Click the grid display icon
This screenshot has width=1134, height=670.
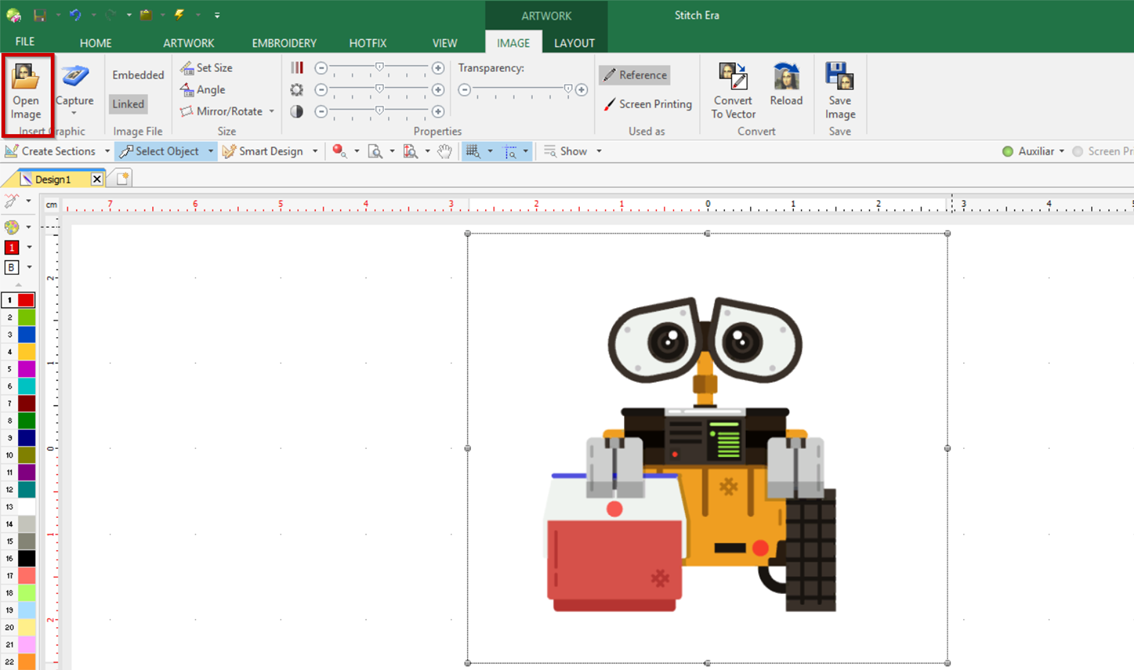click(x=473, y=151)
